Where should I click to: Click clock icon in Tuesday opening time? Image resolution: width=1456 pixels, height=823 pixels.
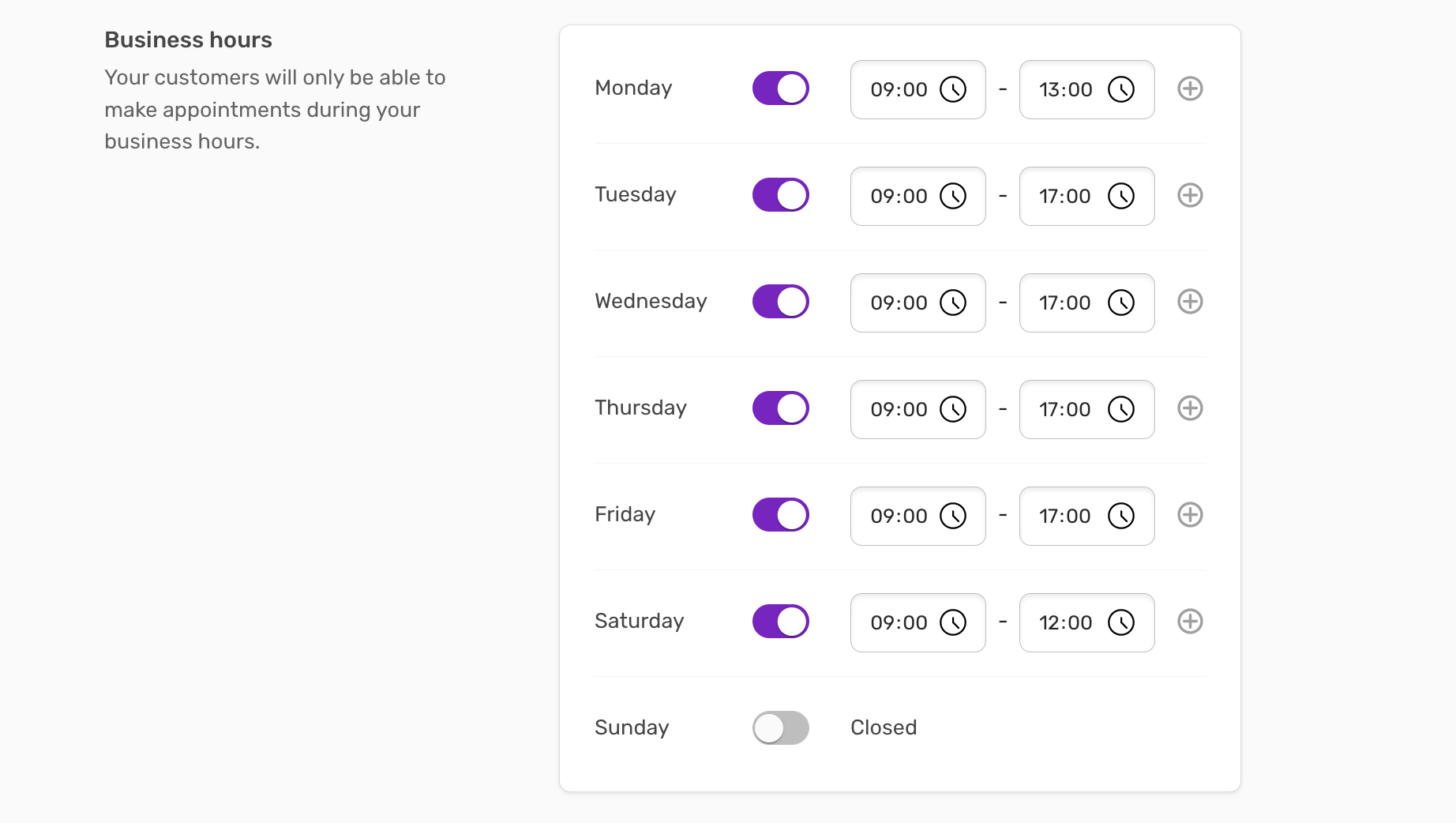(x=953, y=196)
